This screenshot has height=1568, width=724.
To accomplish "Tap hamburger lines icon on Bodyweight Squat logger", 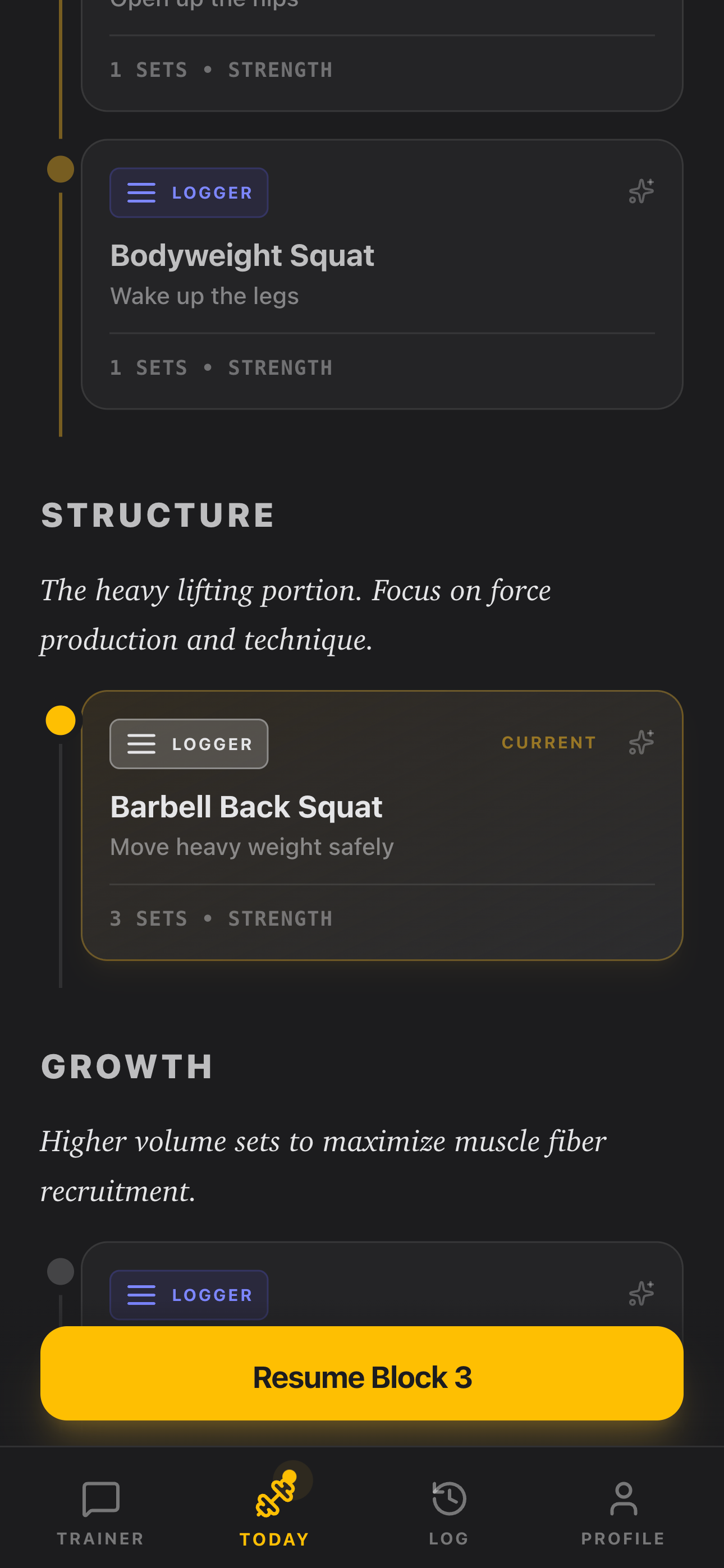I will coord(141,193).
